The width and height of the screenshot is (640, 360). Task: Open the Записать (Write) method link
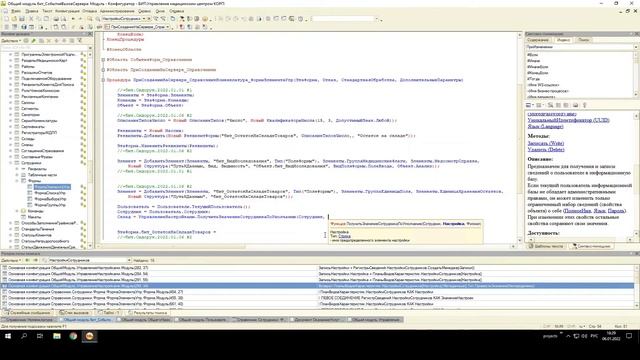546,143
